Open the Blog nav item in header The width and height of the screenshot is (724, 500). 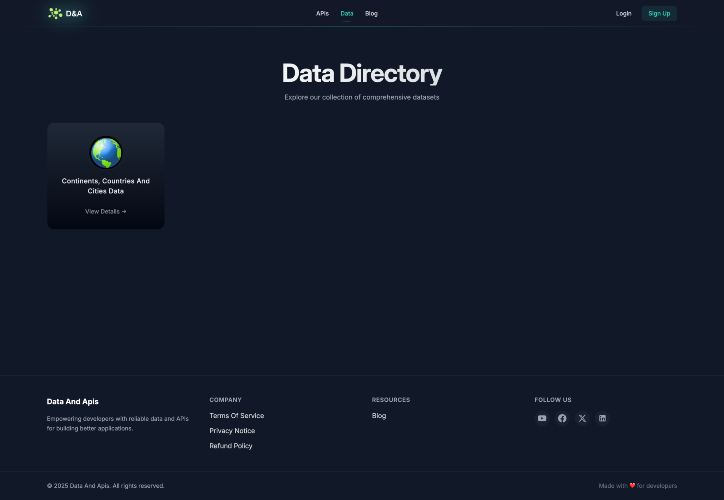click(x=371, y=13)
